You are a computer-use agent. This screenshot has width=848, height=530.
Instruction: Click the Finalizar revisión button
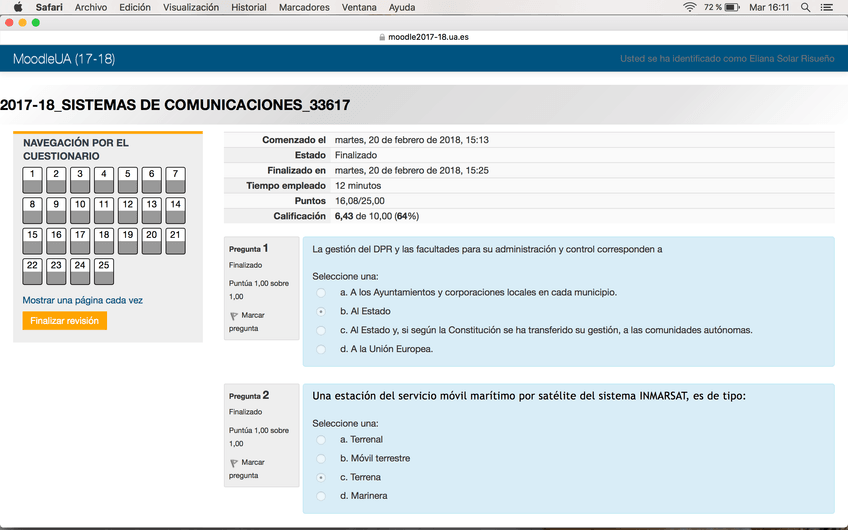(x=64, y=321)
